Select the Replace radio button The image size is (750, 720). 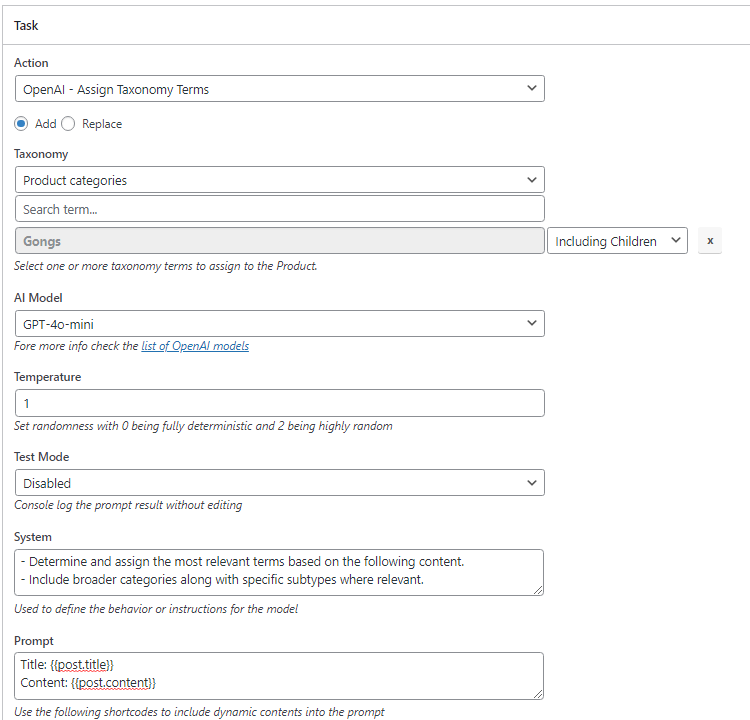pos(68,124)
